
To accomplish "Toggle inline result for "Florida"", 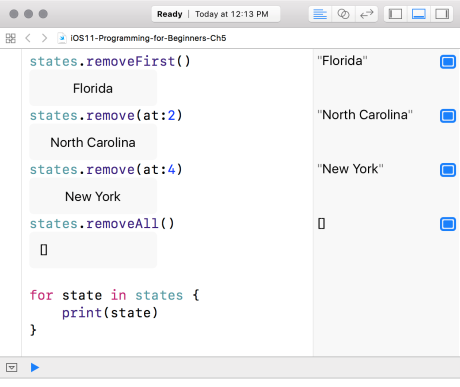I will point(448,62).
